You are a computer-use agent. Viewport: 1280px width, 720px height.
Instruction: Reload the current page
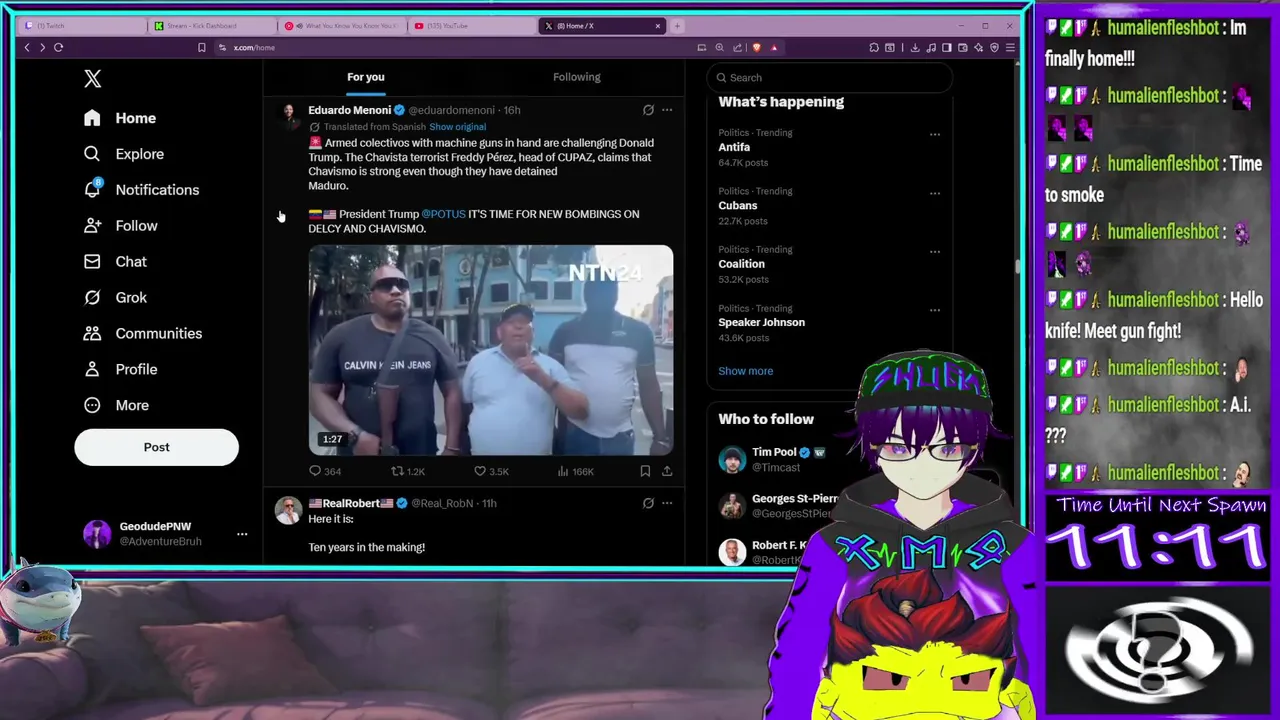(58, 47)
